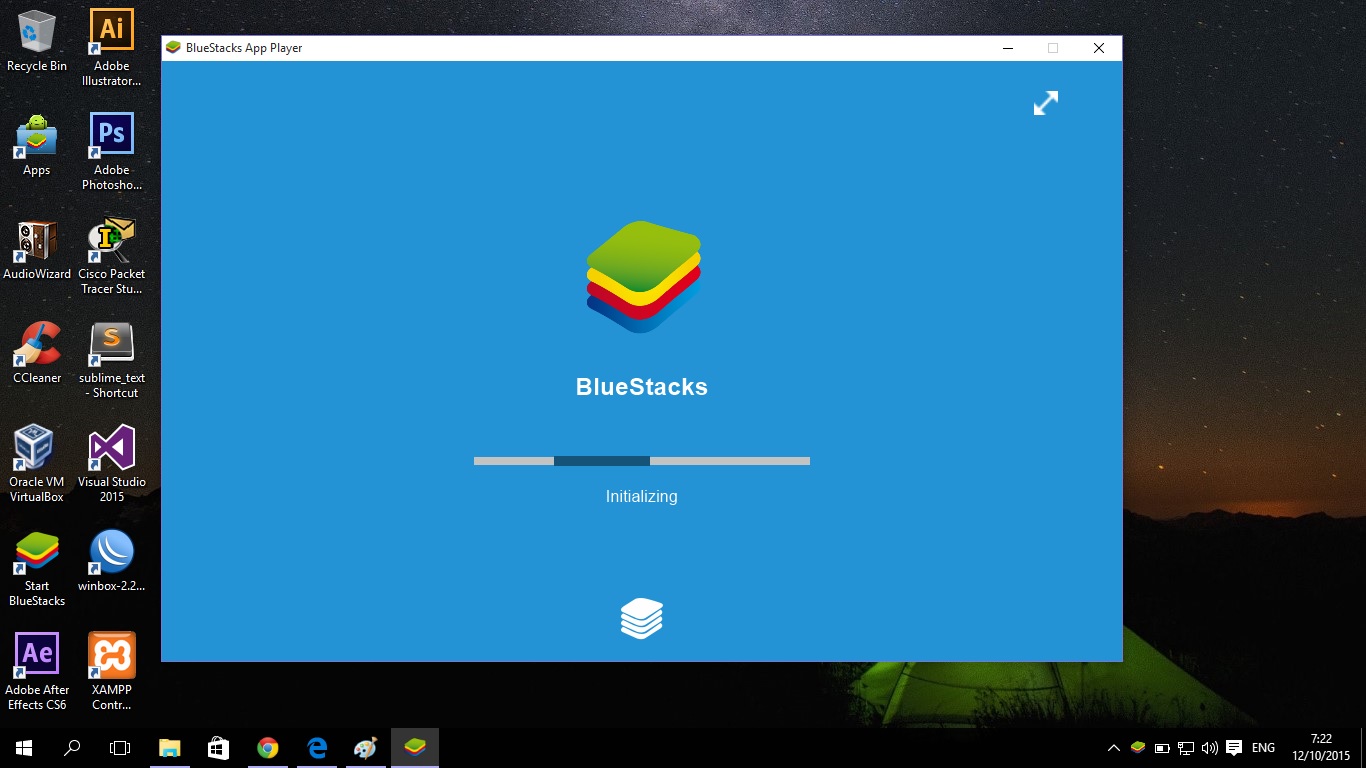This screenshot has height=768, width=1366.
Task: Show hidden system tray icons
Action: click(1114, 748)
